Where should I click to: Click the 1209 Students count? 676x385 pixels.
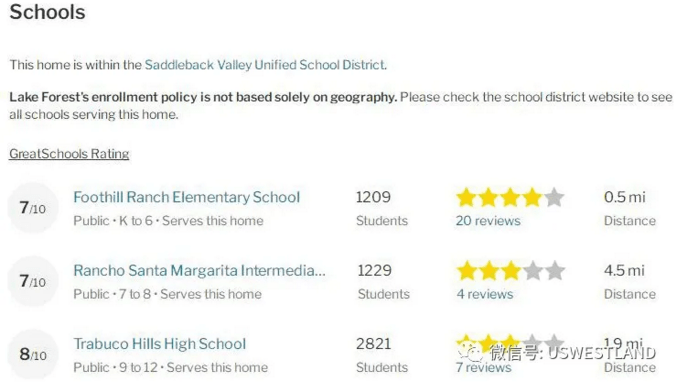point(373,197)
